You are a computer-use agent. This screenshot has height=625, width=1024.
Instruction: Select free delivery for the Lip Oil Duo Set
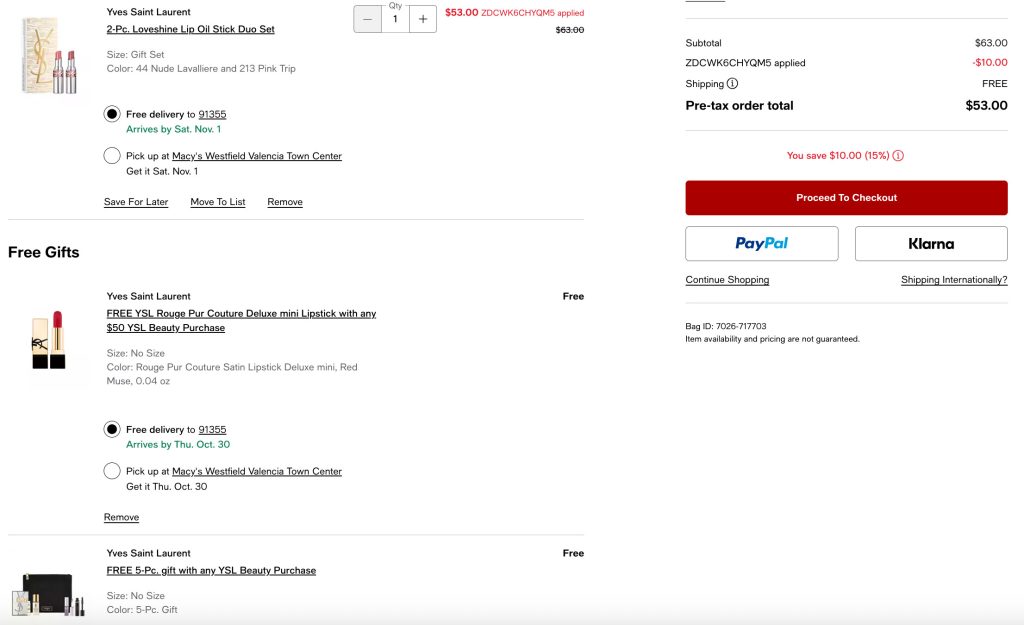click(x=112, y=114)
